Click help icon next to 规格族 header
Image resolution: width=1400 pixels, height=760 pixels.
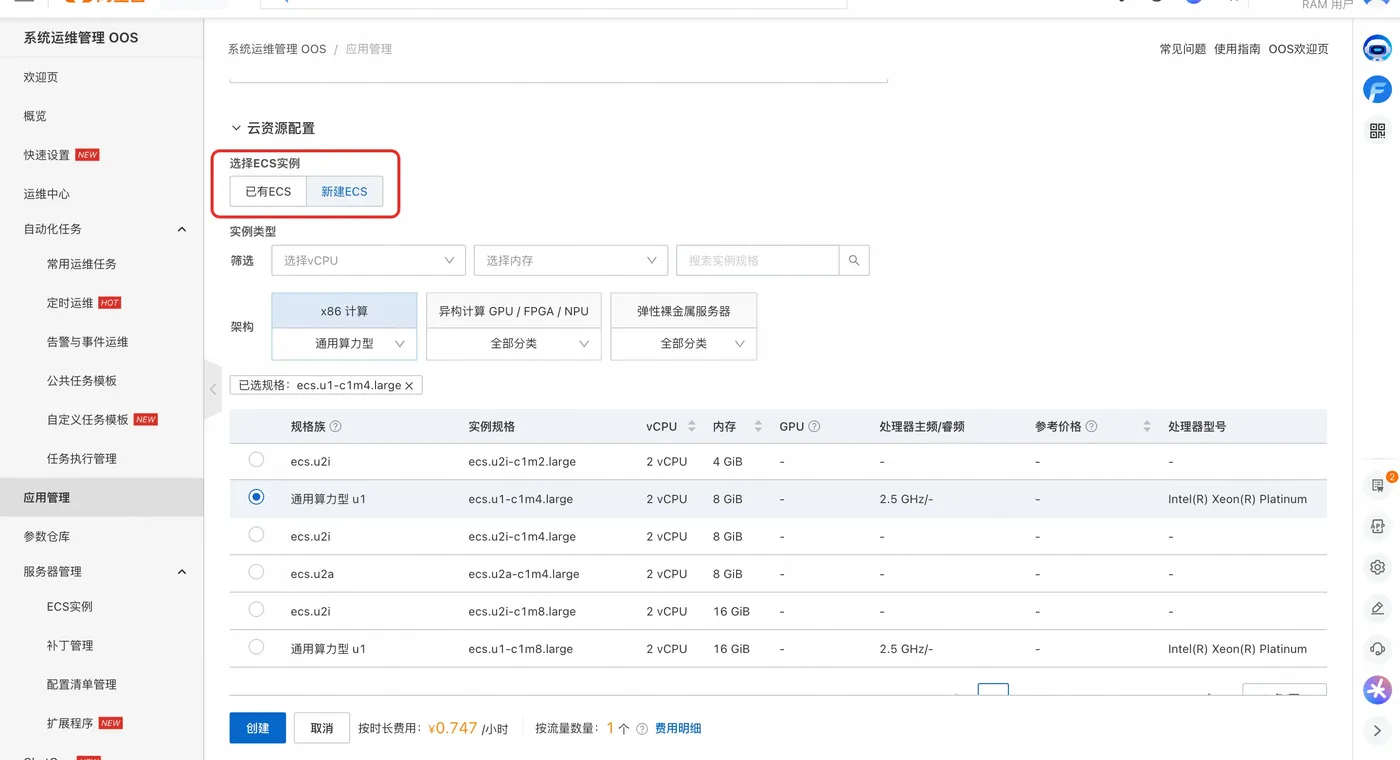coord(336,427)
